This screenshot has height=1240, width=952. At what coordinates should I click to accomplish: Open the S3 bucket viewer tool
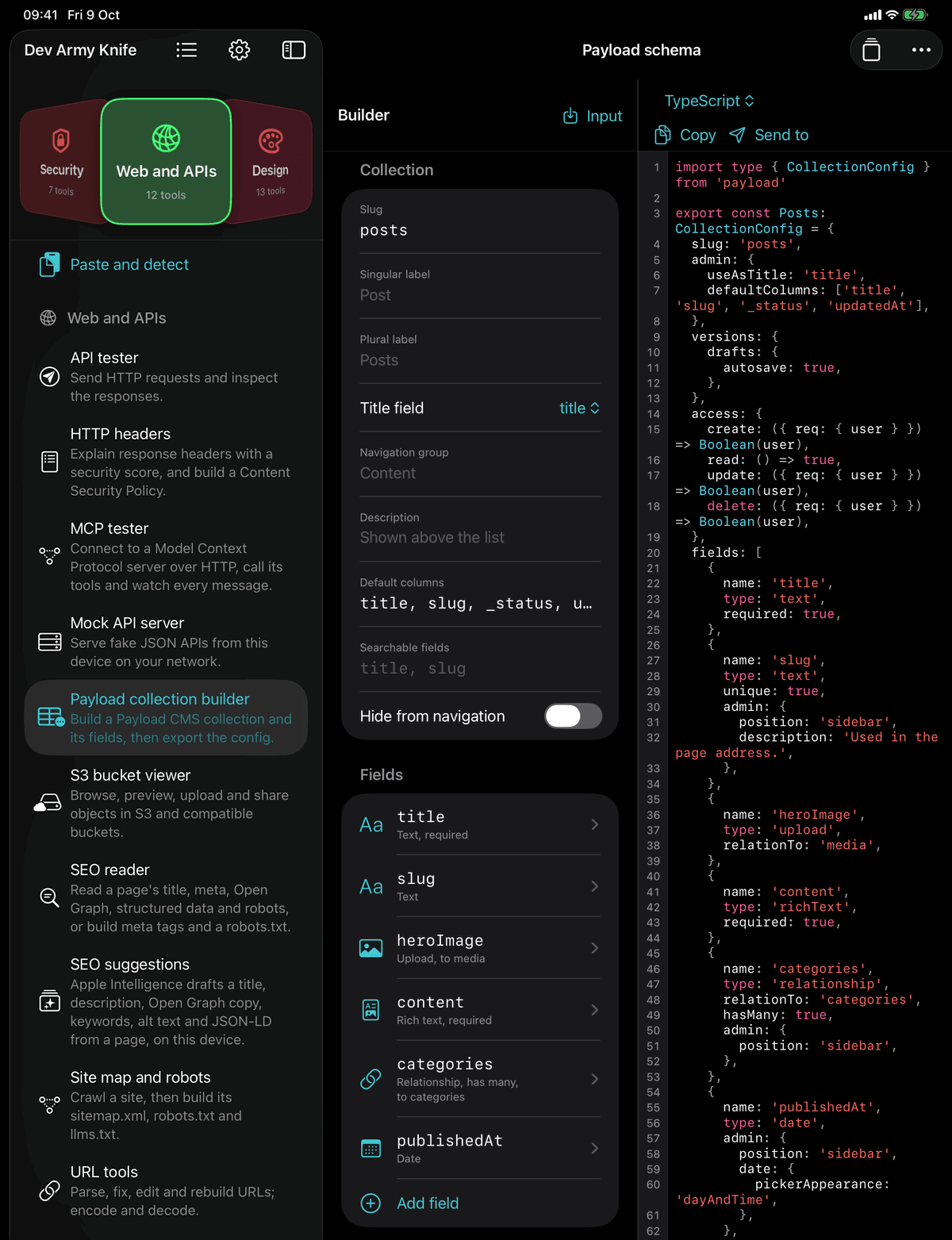coord(167,803)
